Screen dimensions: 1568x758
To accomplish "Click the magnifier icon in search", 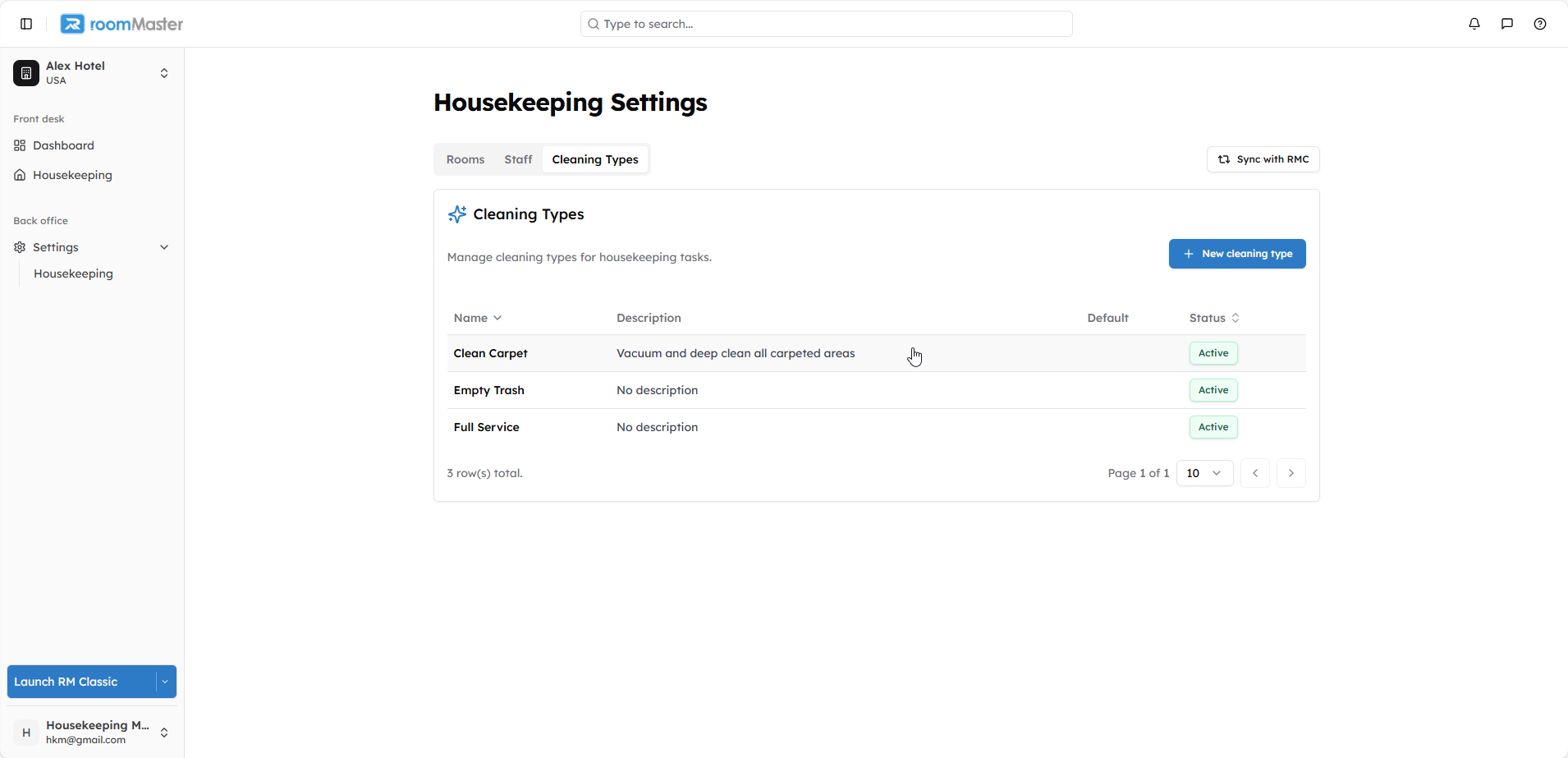I will point(594,24).
